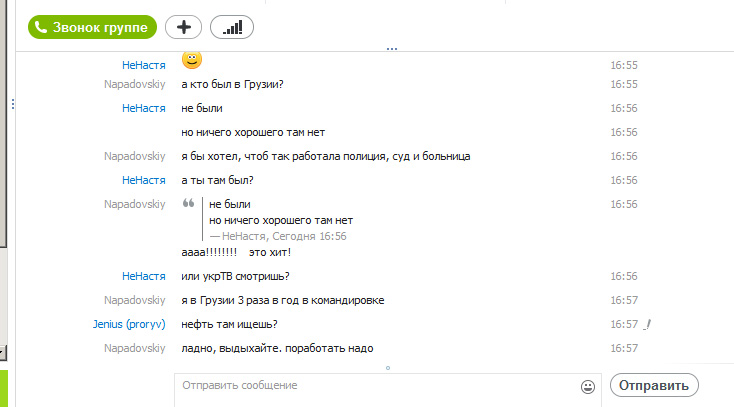
Task: Click the quote mark icon in quoted message
Action: coord(188,203)
